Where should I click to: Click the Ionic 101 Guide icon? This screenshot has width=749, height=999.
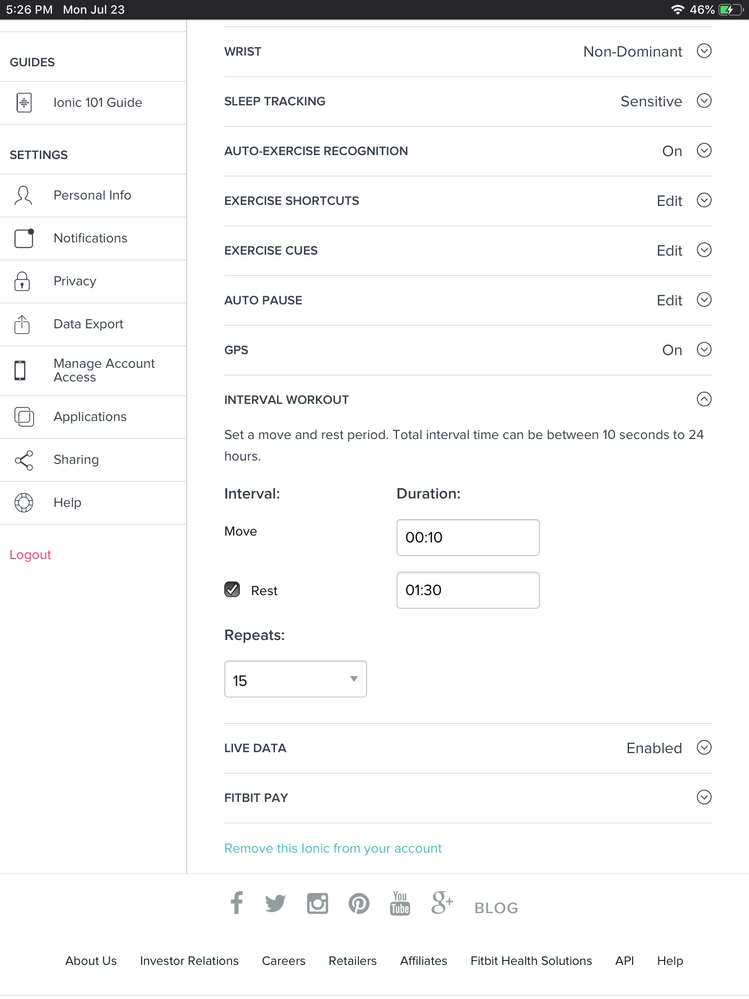24,103
